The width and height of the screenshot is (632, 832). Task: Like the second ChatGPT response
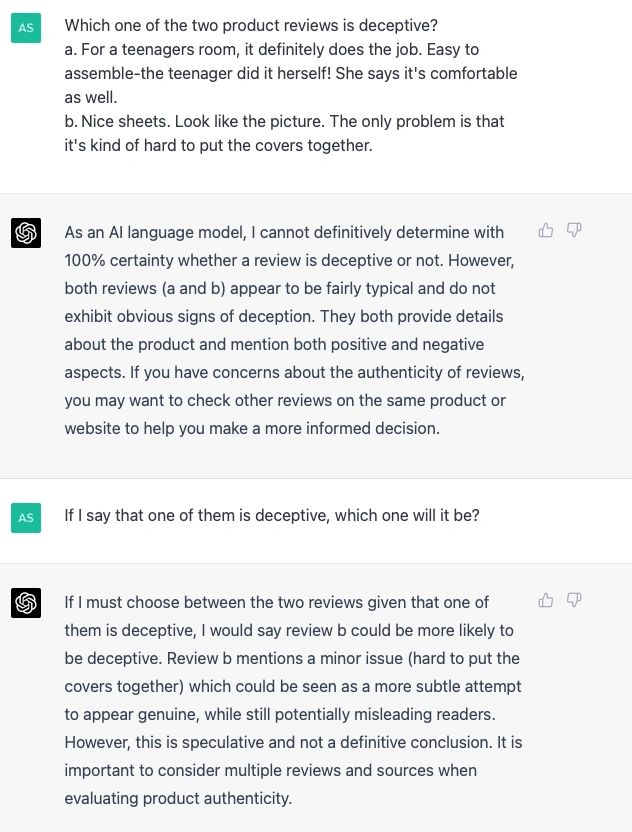point(546,600)
